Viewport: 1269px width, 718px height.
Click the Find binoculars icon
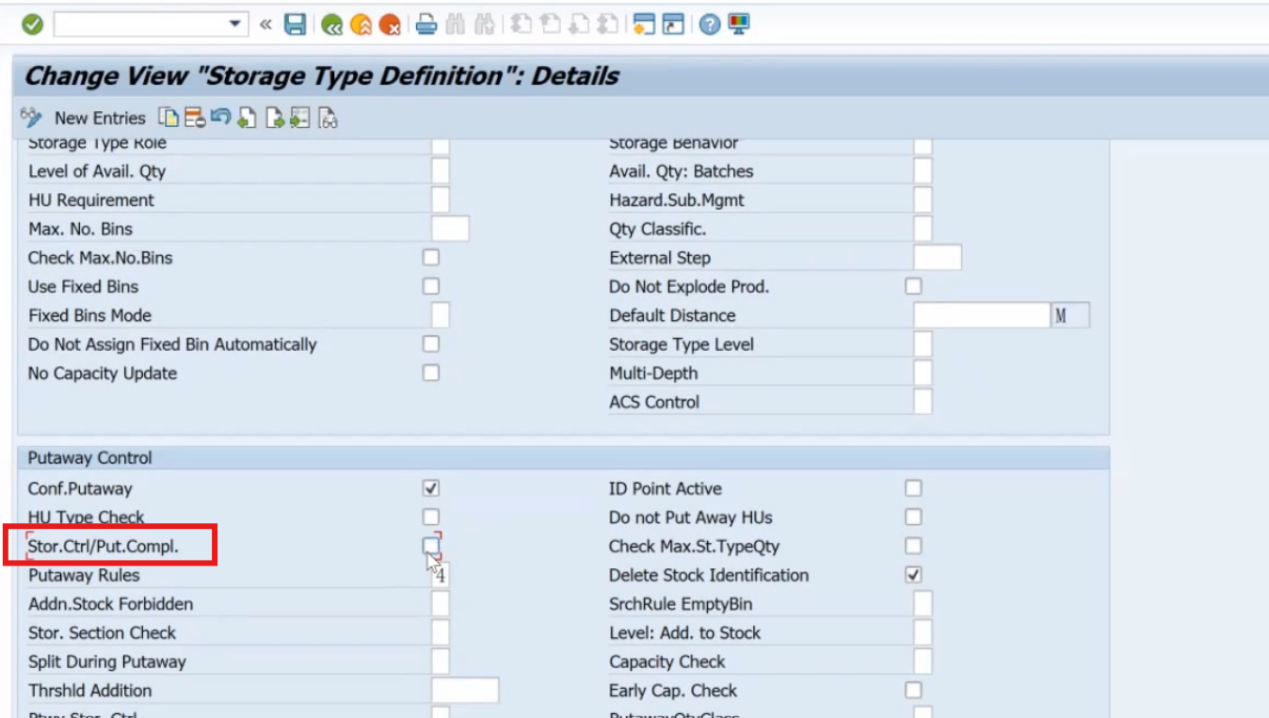[x=456, y=24]
